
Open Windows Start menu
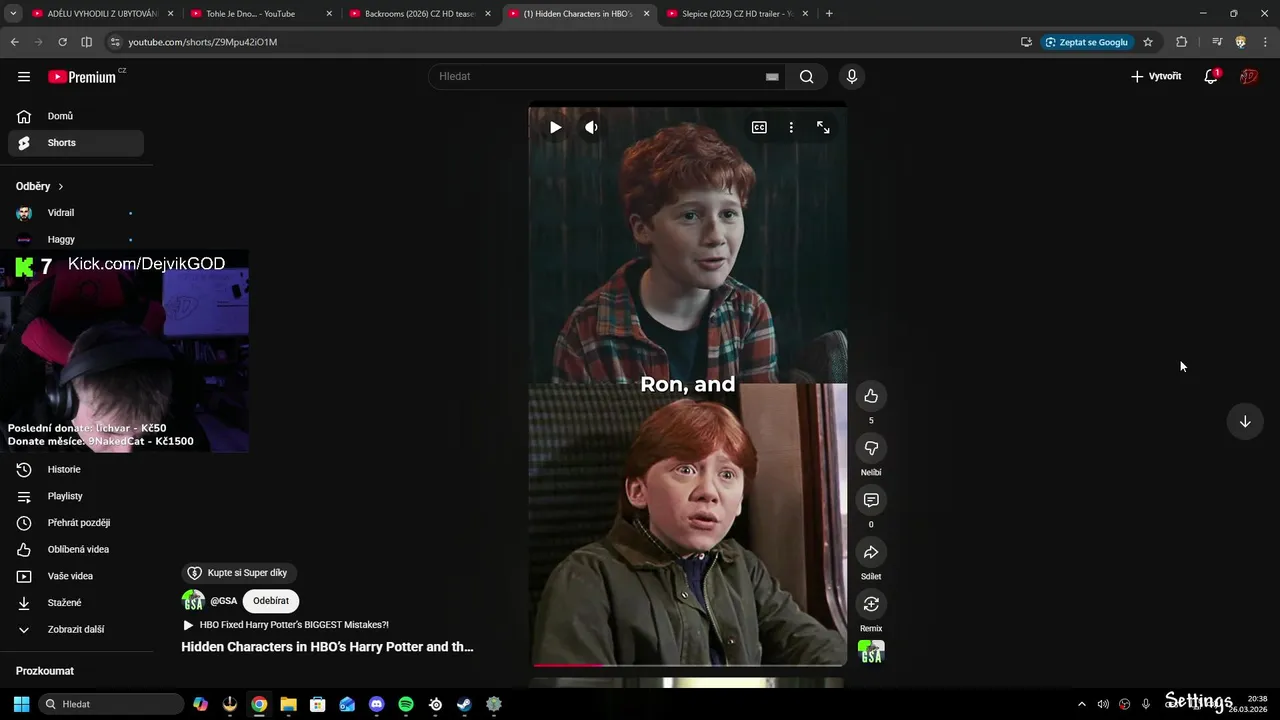pos(21,704)
